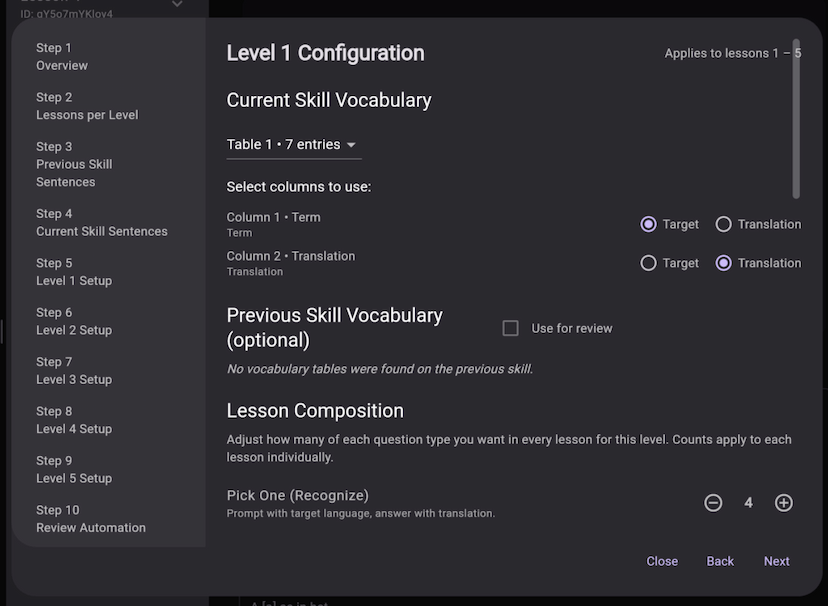Collapse the lesson selector chevron at the top
The width and height of the screenshot is (828, 606).
pos(176,5)
